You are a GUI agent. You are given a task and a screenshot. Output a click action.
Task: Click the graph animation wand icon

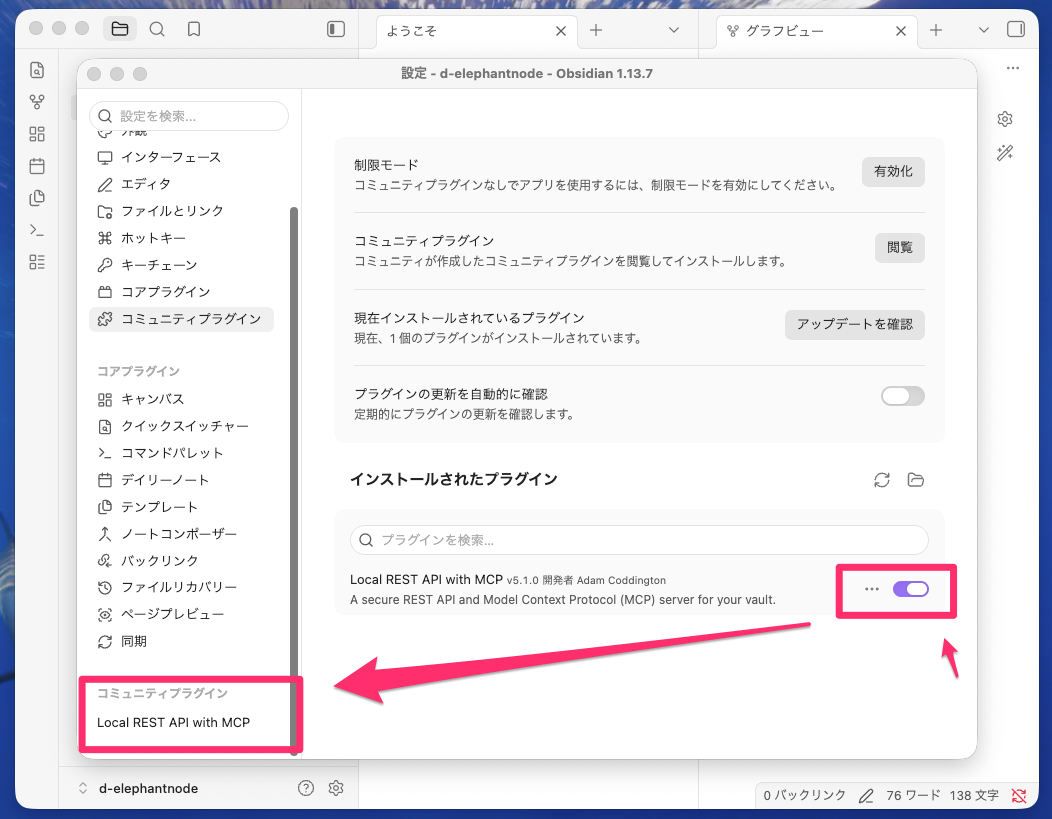click(1004, 153)
